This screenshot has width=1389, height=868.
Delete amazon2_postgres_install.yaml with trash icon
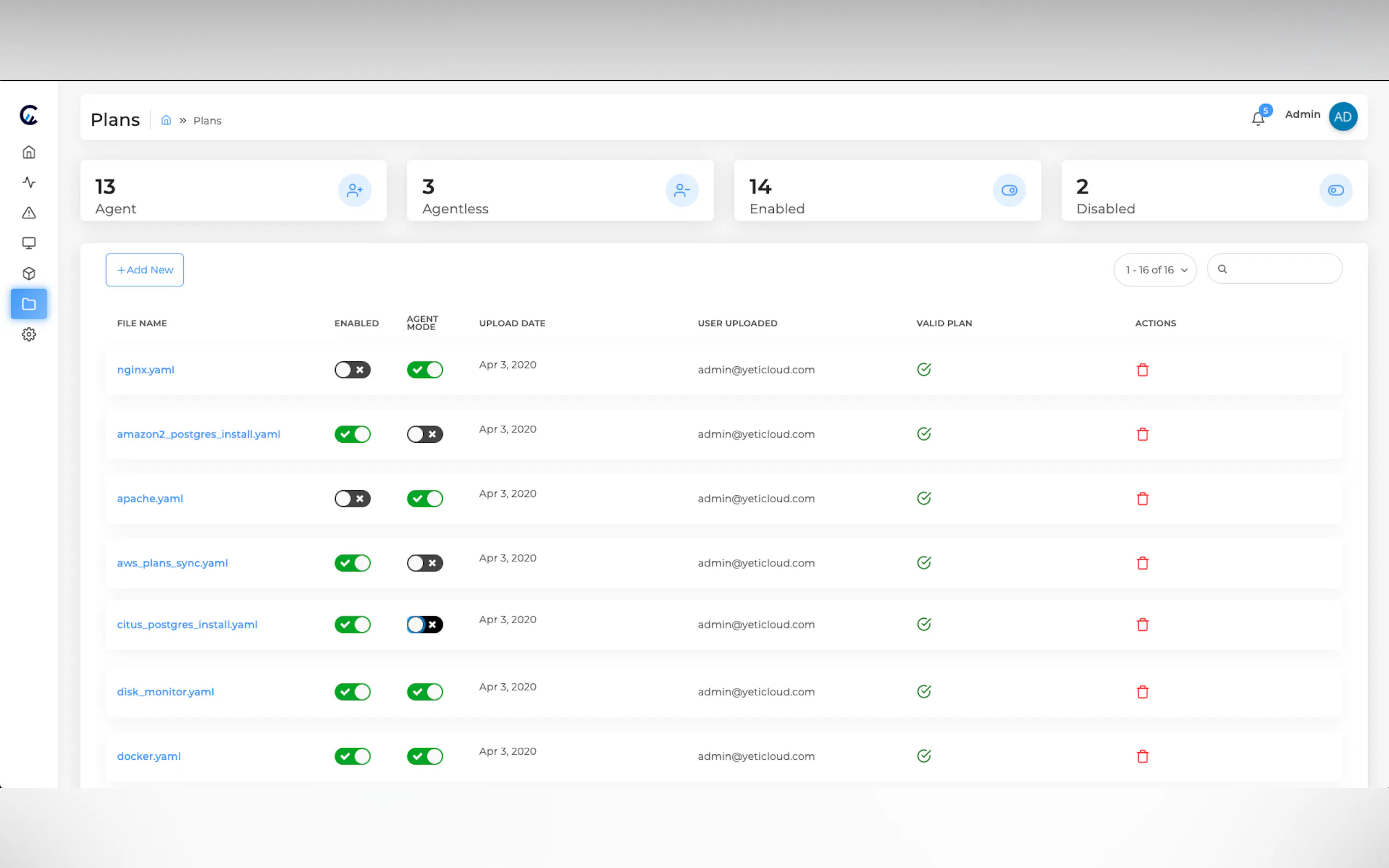[1143, 434]
